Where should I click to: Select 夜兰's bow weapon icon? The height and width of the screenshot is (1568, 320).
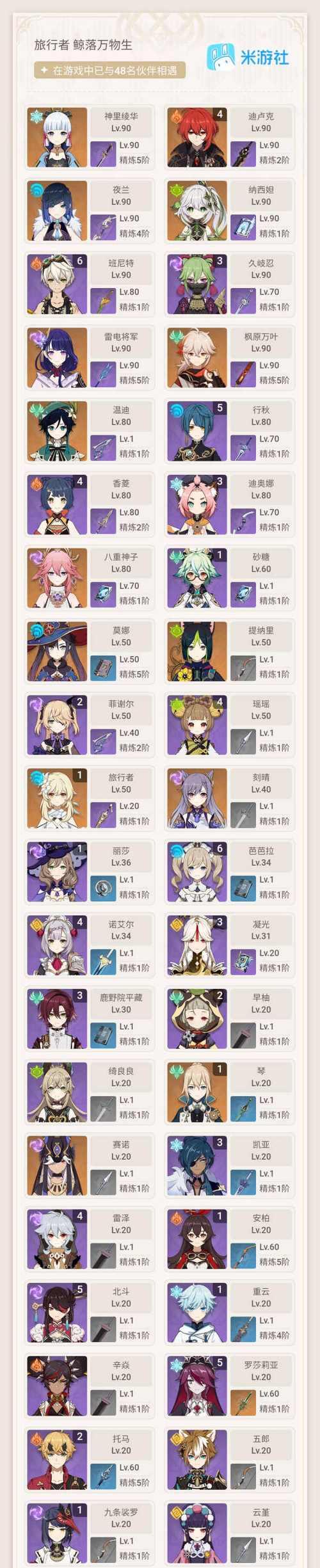point(102,227)
